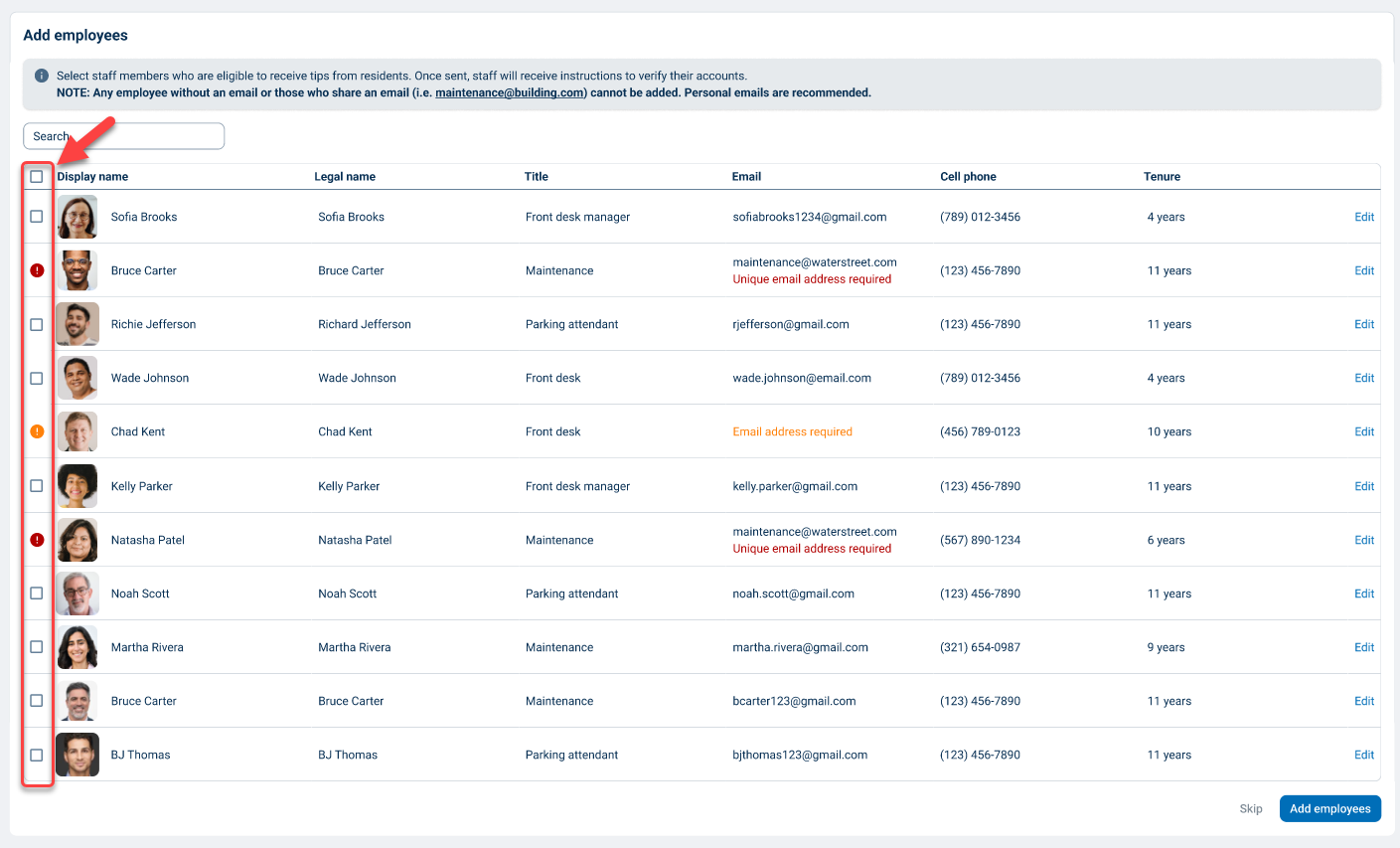Click the Title column header
1400x848 pixels.
point(537,177)
